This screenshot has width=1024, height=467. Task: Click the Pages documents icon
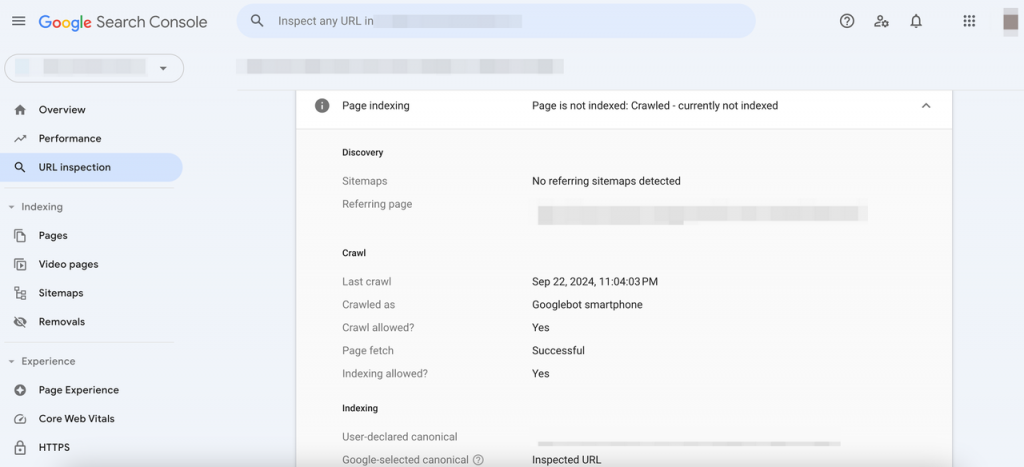point(20,236)
